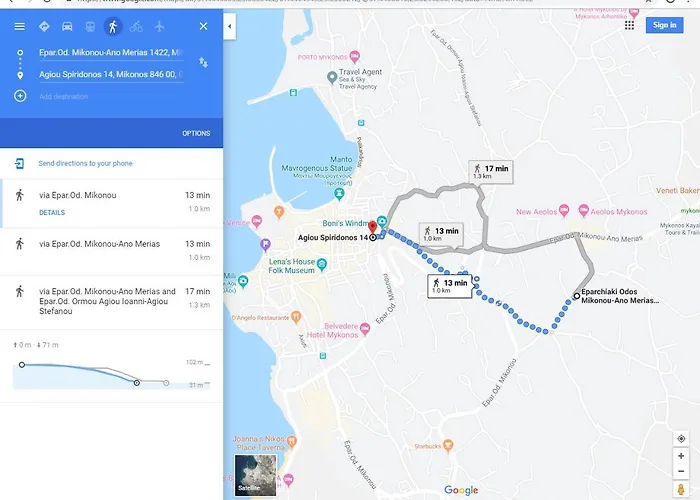Select driving travel mode icon
Viewport: 700px width, 500px height.
tap(67, 26)
